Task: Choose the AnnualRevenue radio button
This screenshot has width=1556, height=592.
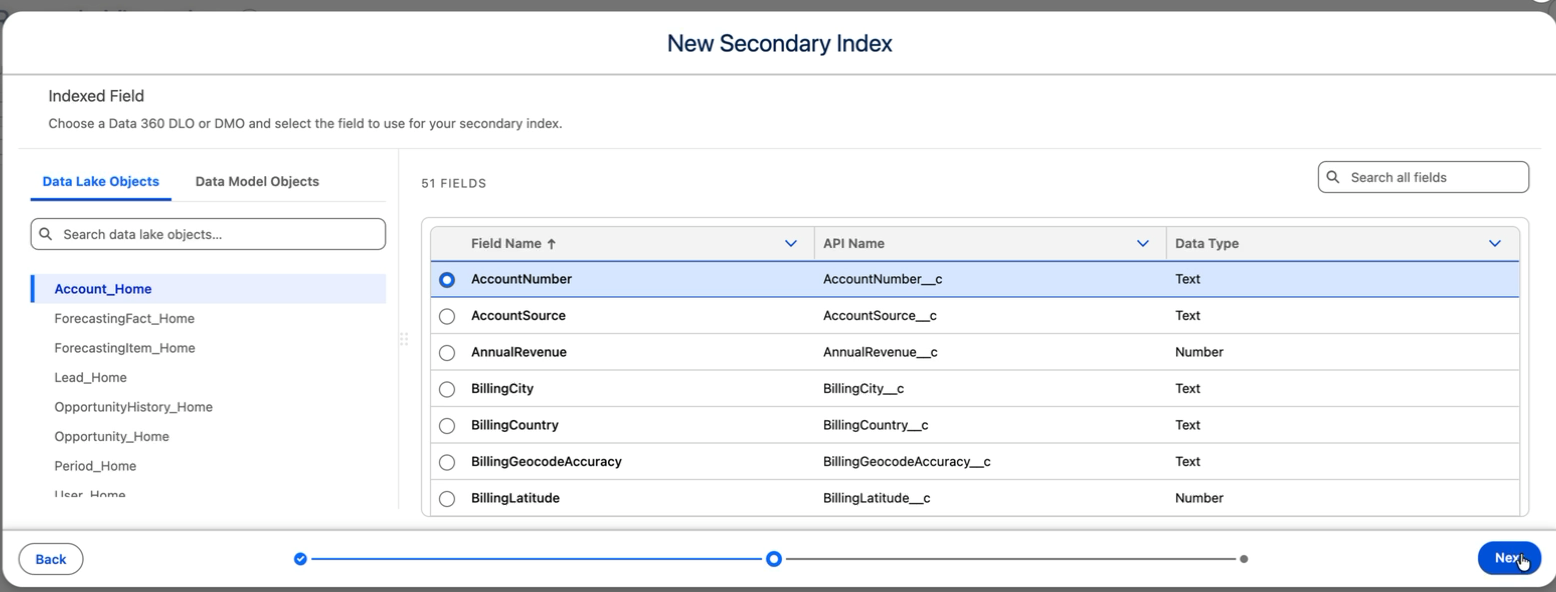Action: click(x=447, y=353)
